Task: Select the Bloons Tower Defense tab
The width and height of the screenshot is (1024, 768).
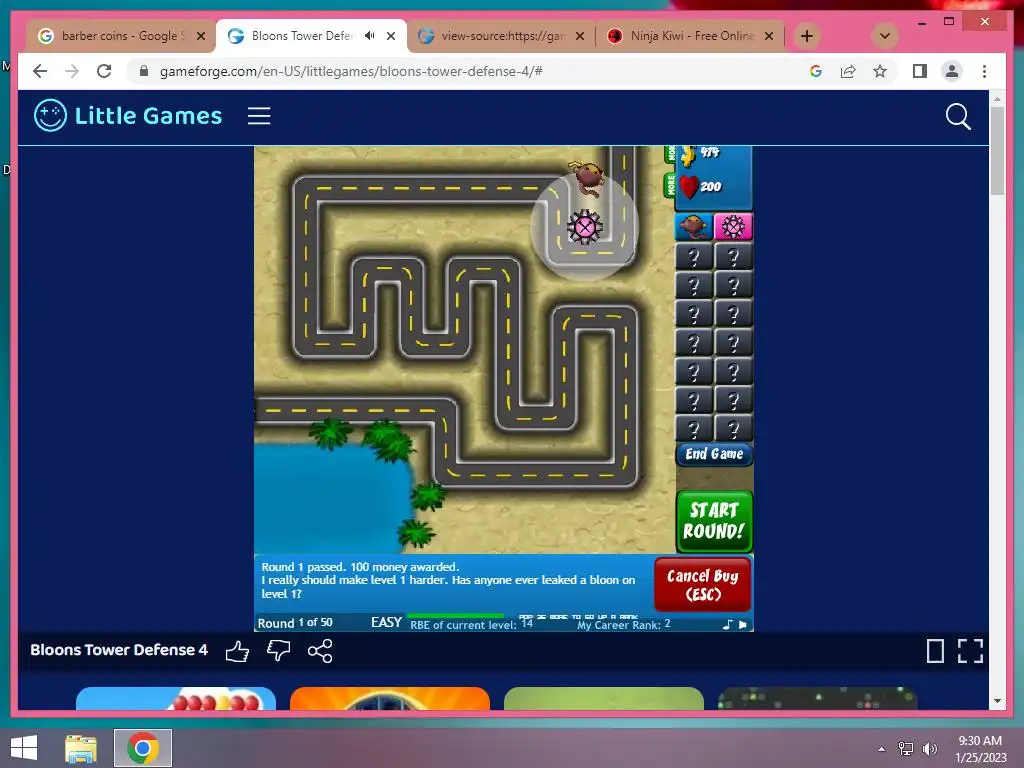Action: tap(302, 36)
